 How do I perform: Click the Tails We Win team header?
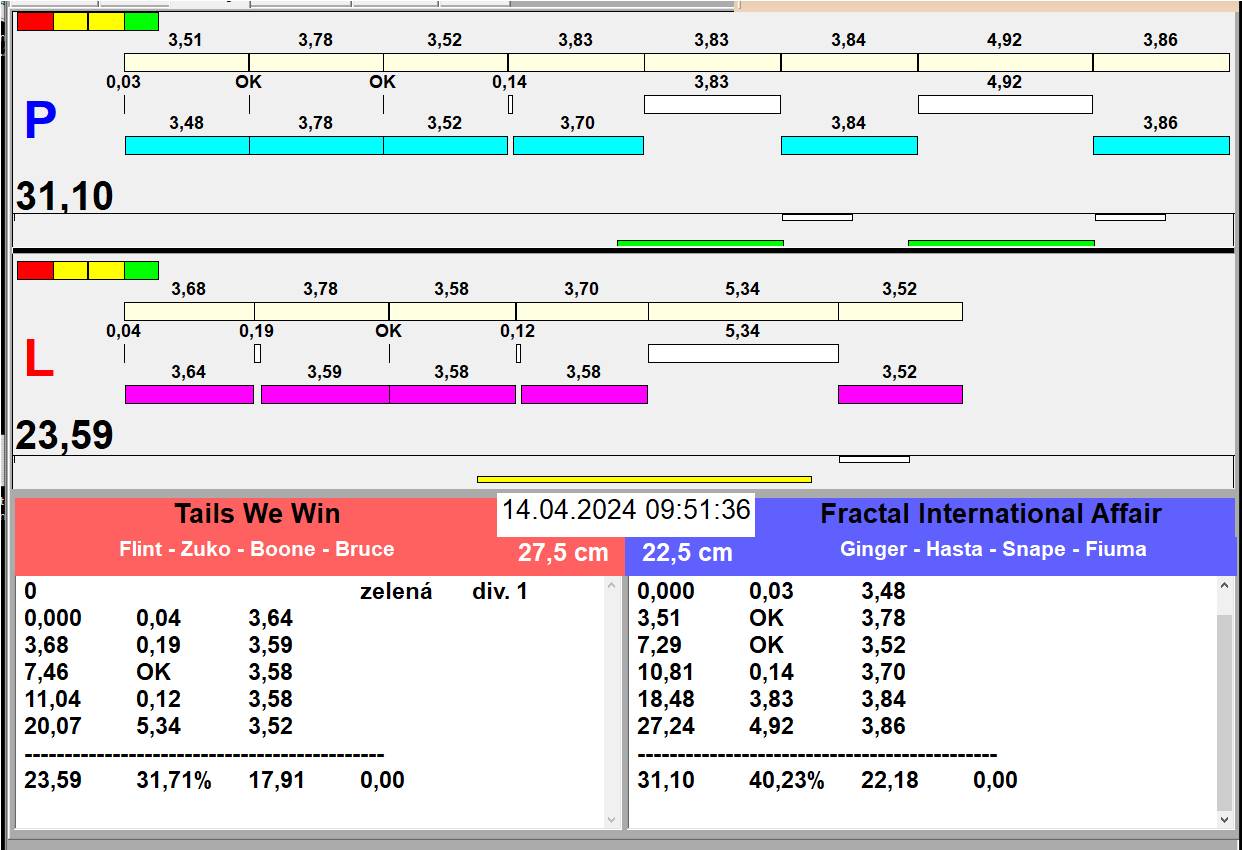[x=257, y=514]
